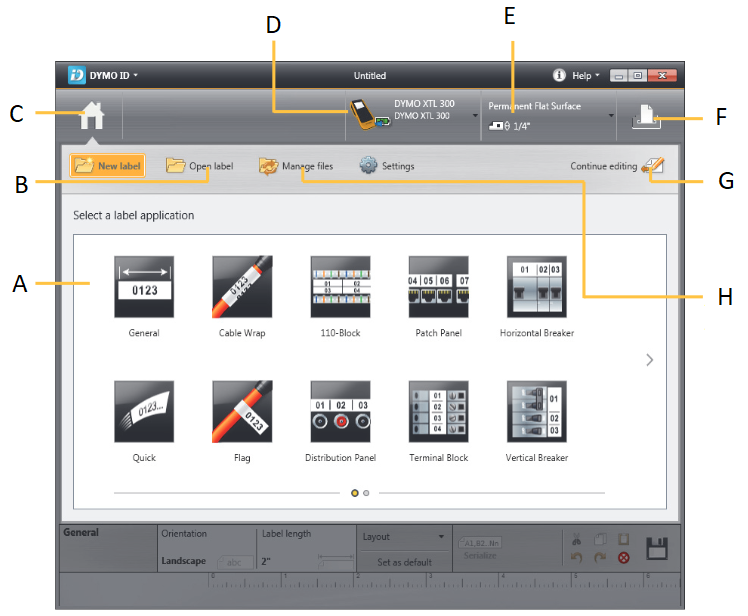
Task: Show next page of label applications arrow
Action: 649,360
